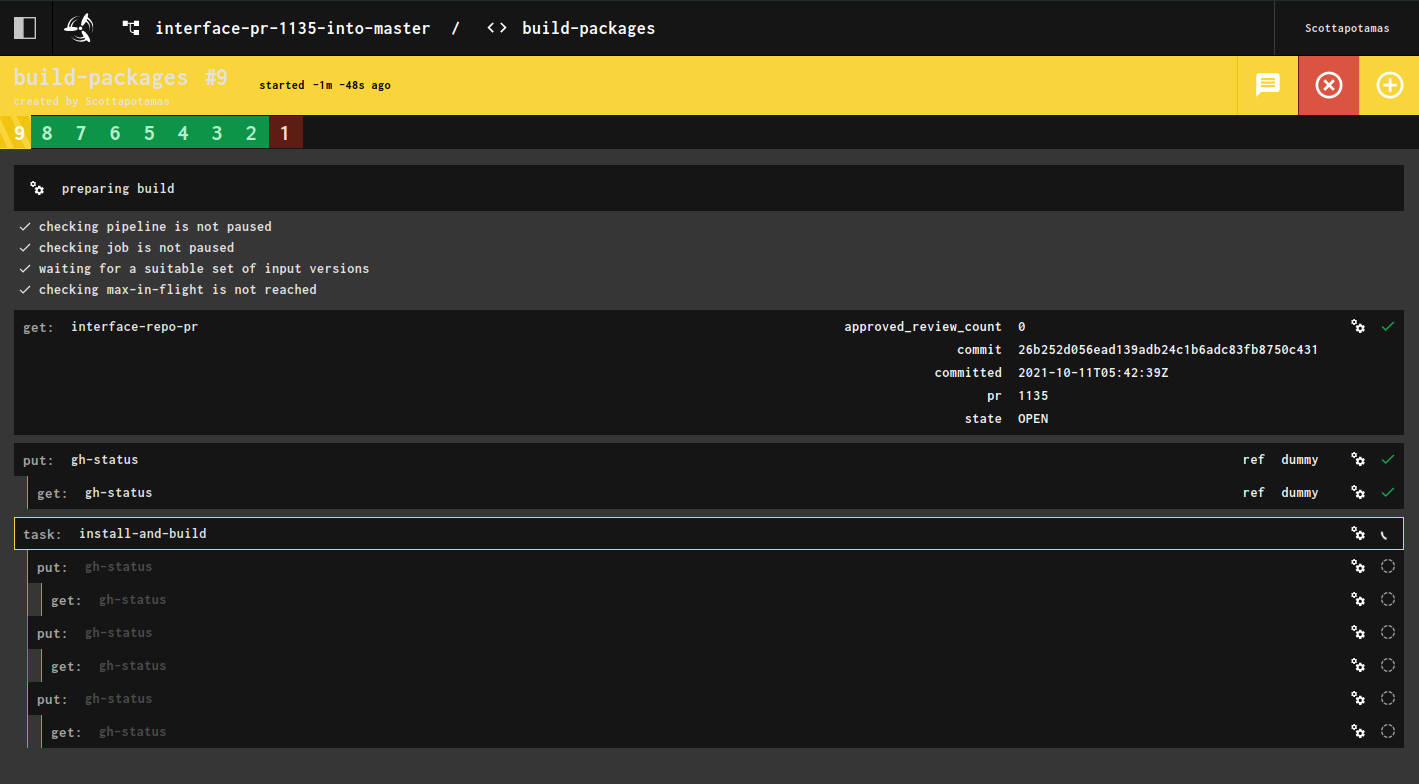This screenshot has width=1419, height=784.
Task: Select the commit hash value text
Action: tap(1169, 349)
